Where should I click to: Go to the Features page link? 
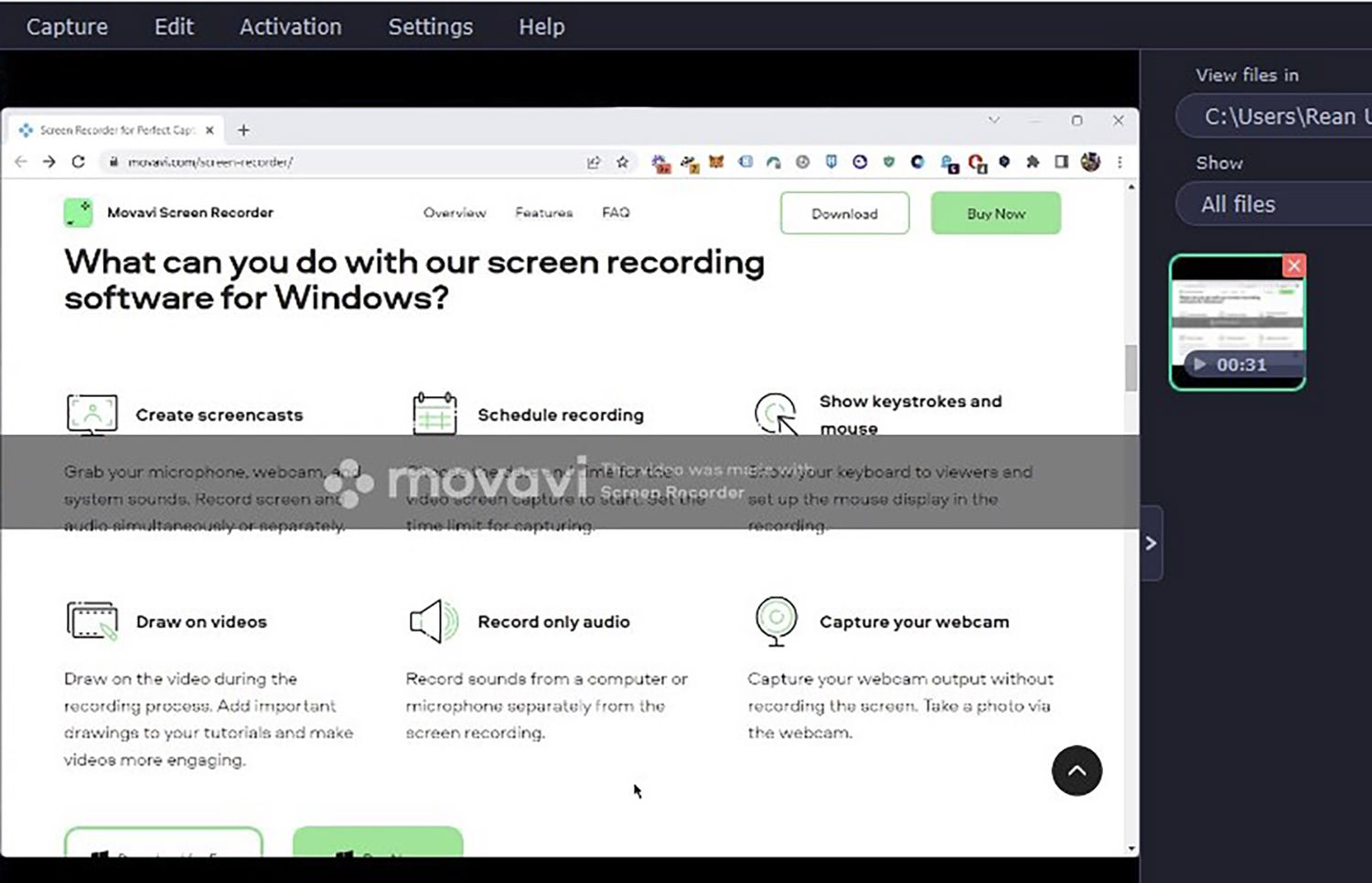click(x=543, y=212)
